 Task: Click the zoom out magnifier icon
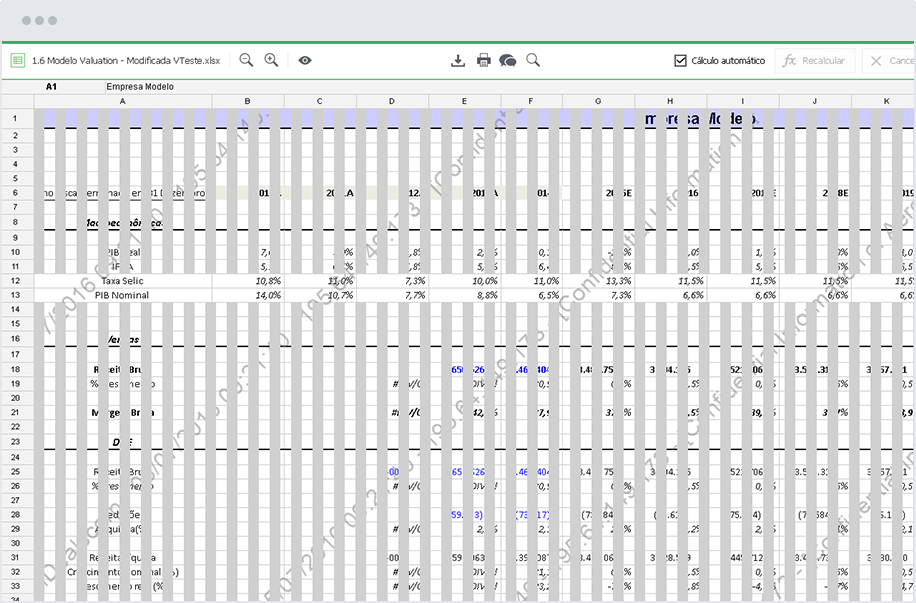click(246, 60)
